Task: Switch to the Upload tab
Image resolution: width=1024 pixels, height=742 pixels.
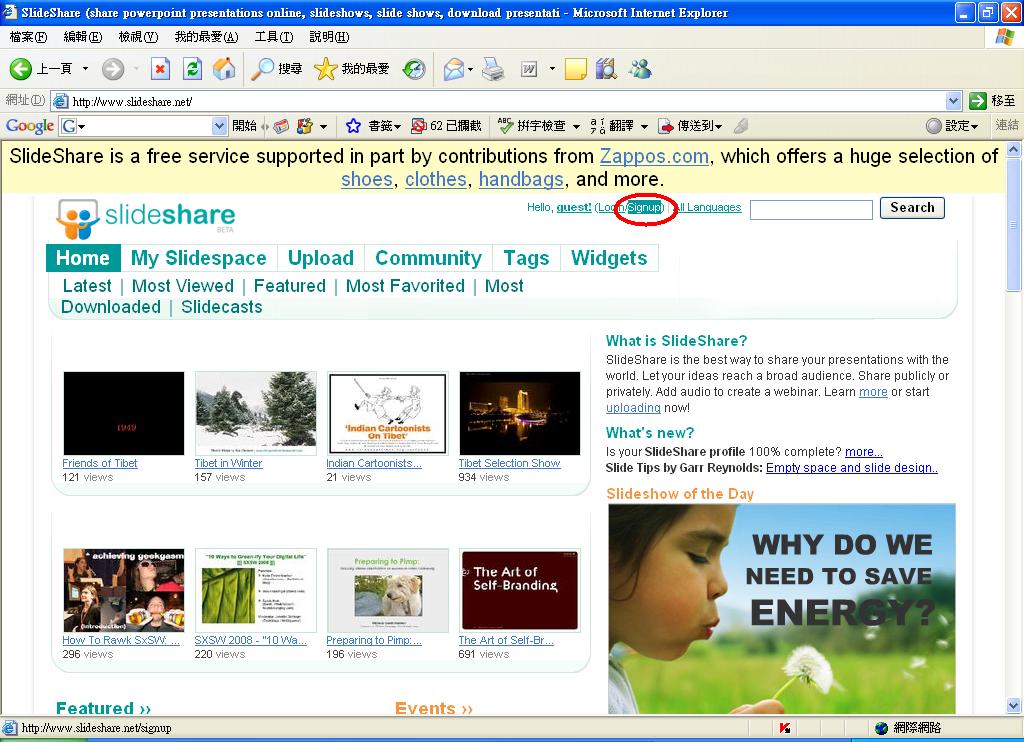Action: coord(321,258)
